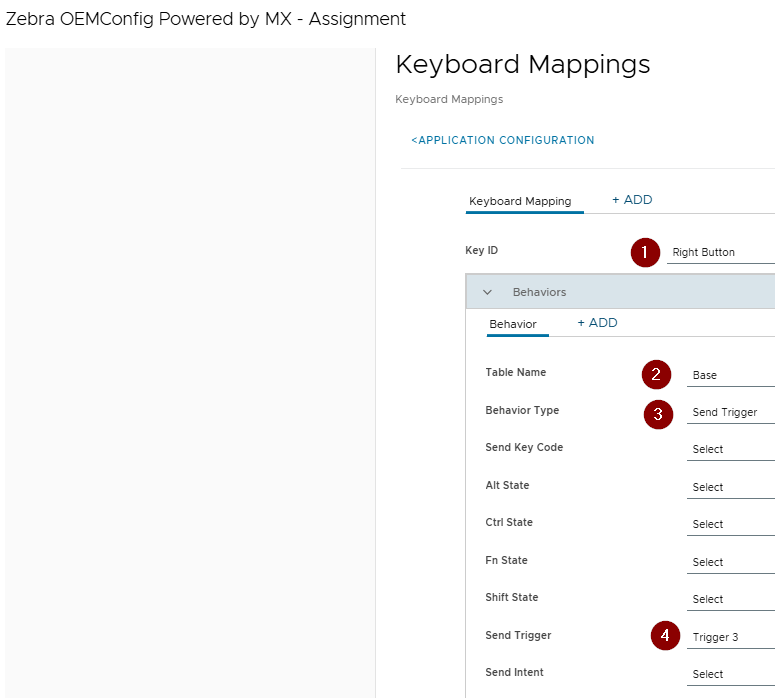Open the Key ID dropdown showing Right Button

(721, 252)
